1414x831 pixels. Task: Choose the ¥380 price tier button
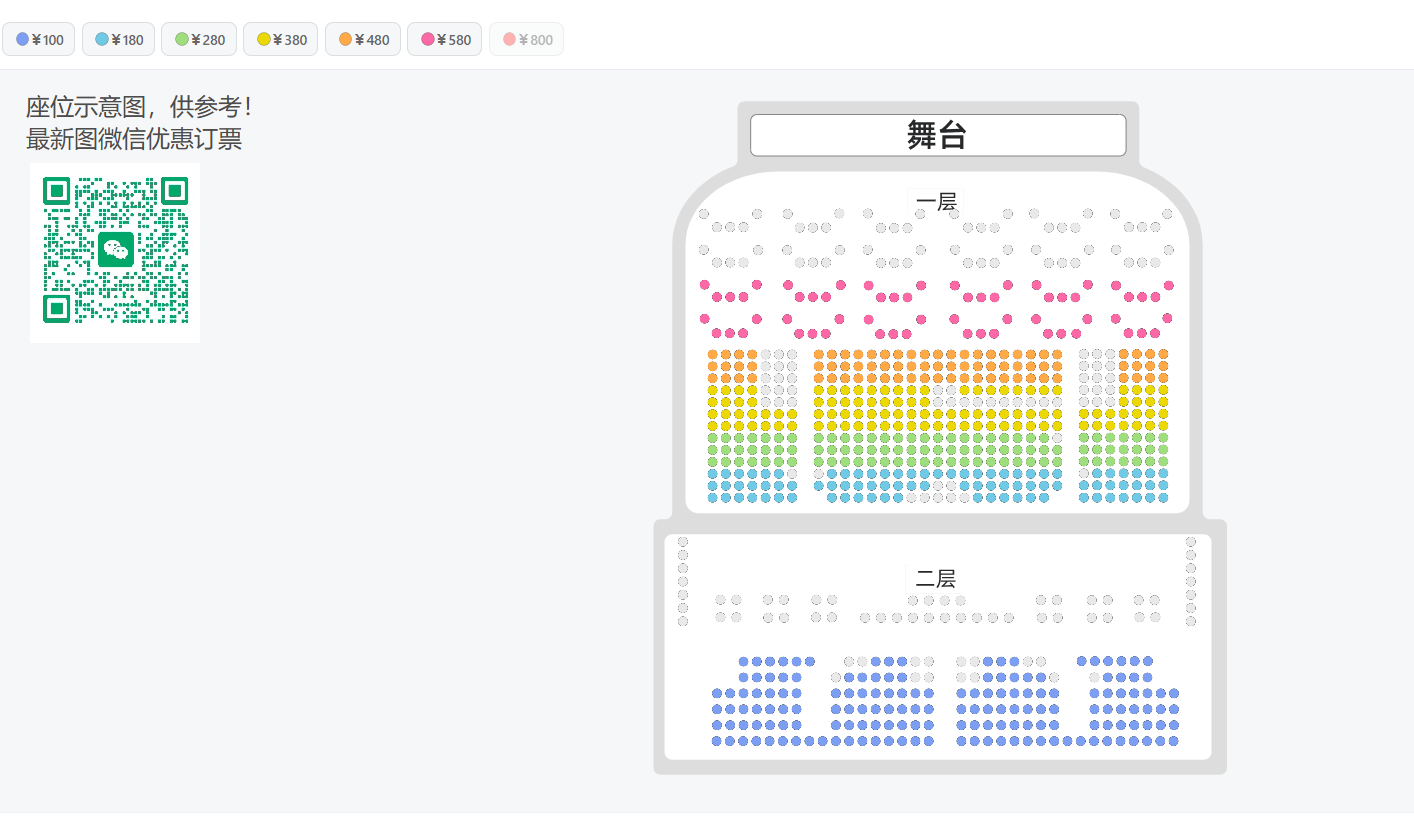point(281,40)
